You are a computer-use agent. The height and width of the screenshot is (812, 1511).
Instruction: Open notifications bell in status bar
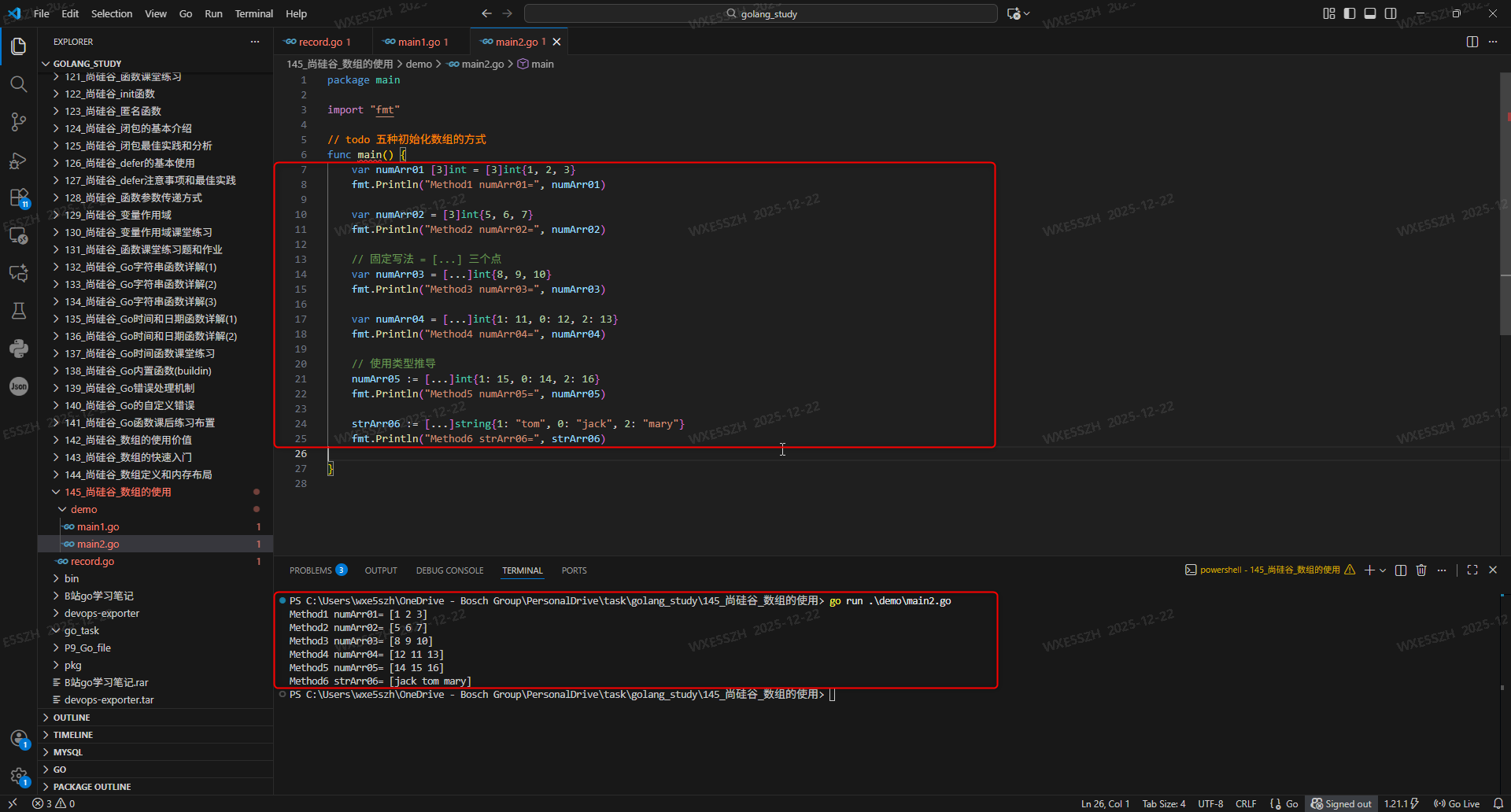[x=1498, y=803]
